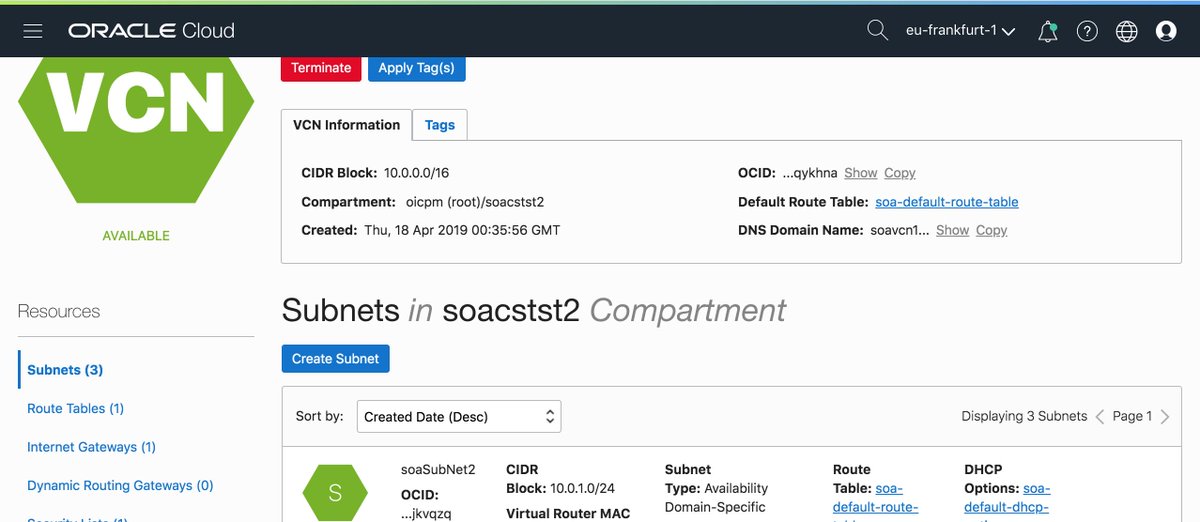Open the help question mark icon
This screenshot has height=522, width=1200.
(x=1087, y=31)
